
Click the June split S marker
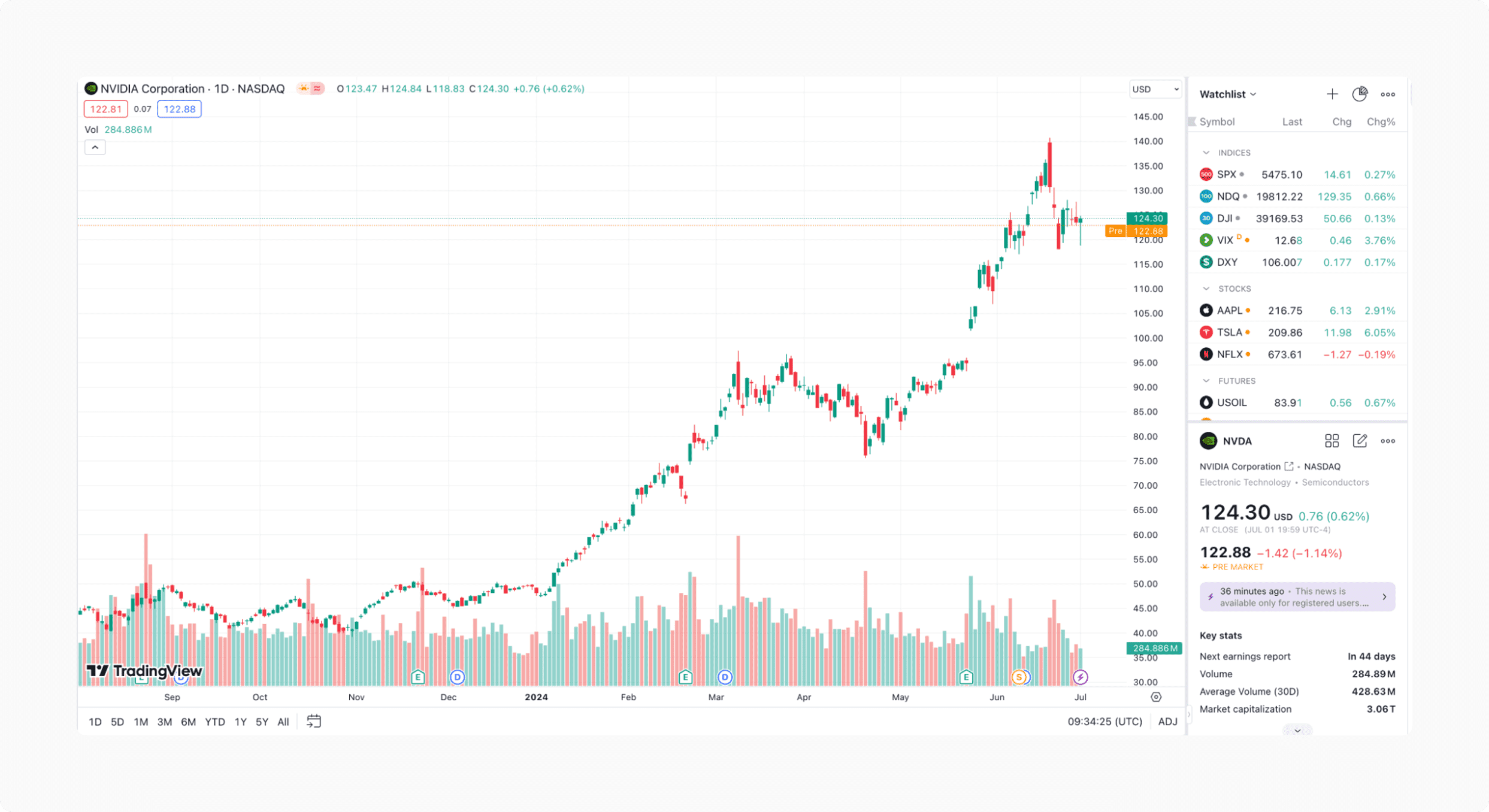pos(1019,677)
